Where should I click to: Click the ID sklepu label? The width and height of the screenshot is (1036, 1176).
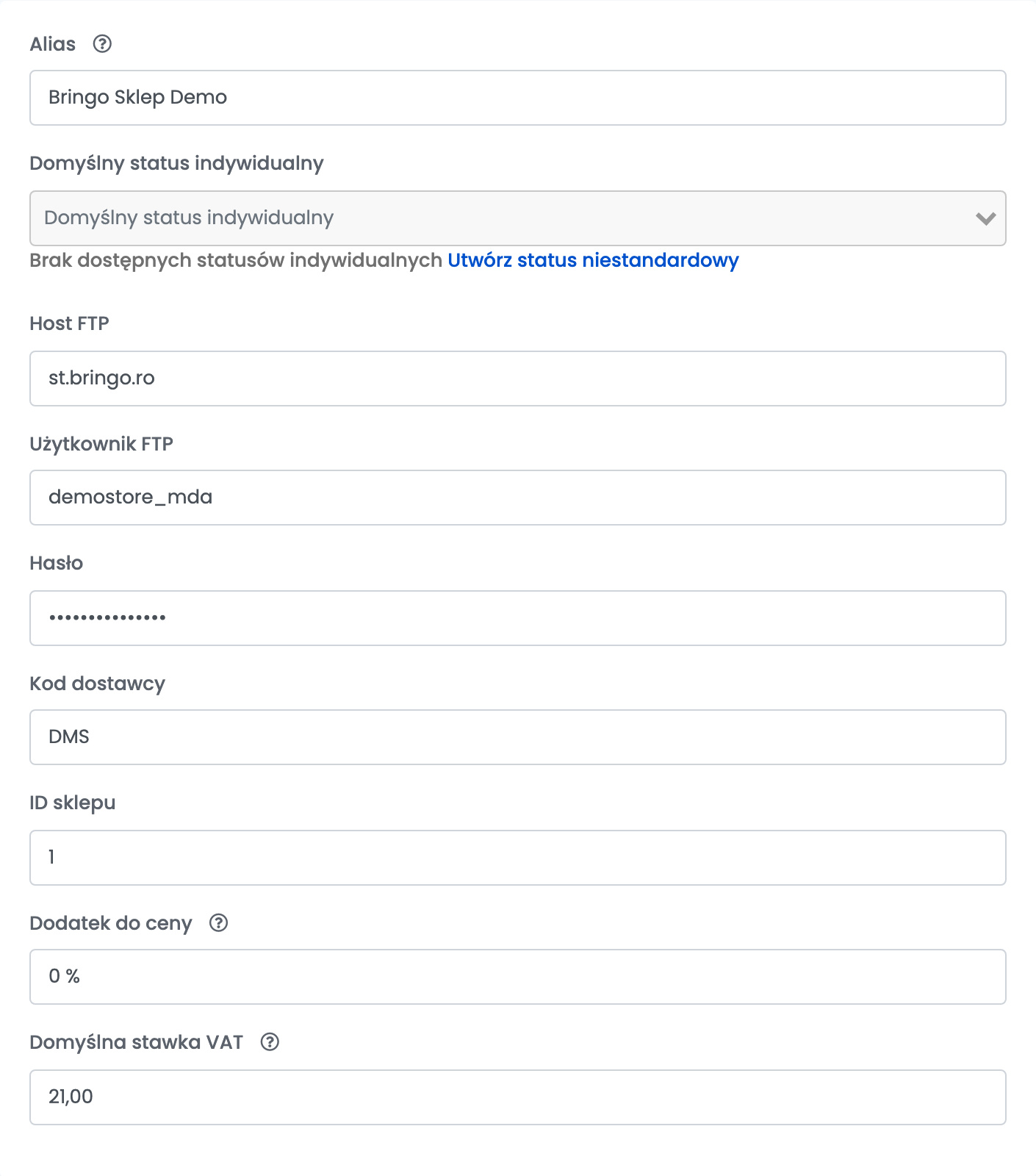[72, 803]
